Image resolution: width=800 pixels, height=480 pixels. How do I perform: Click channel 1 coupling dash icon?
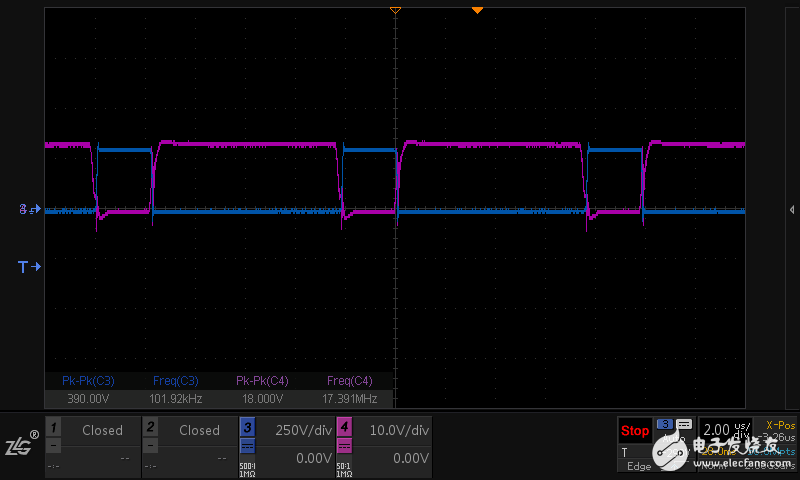53,446
